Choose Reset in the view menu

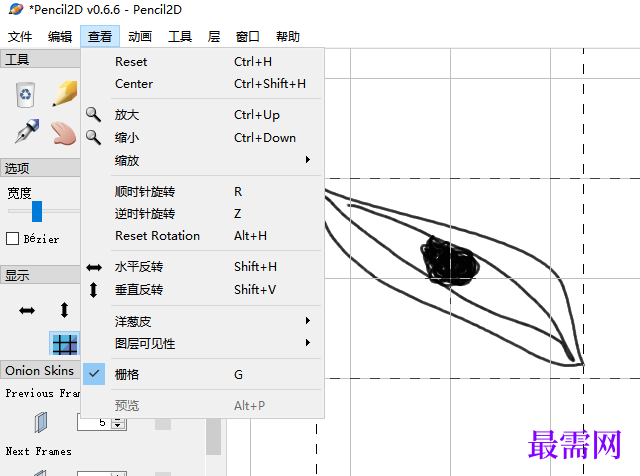(202, 62)
